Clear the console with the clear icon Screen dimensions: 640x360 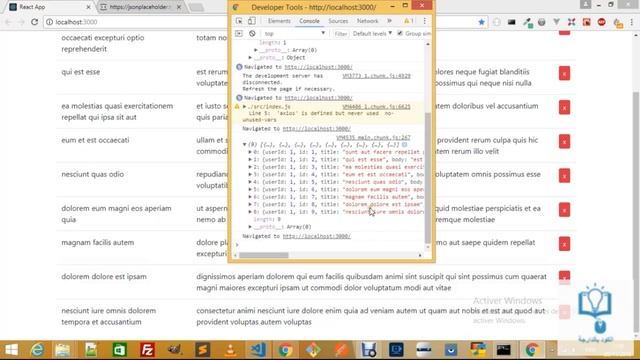[x=252, y=33]
